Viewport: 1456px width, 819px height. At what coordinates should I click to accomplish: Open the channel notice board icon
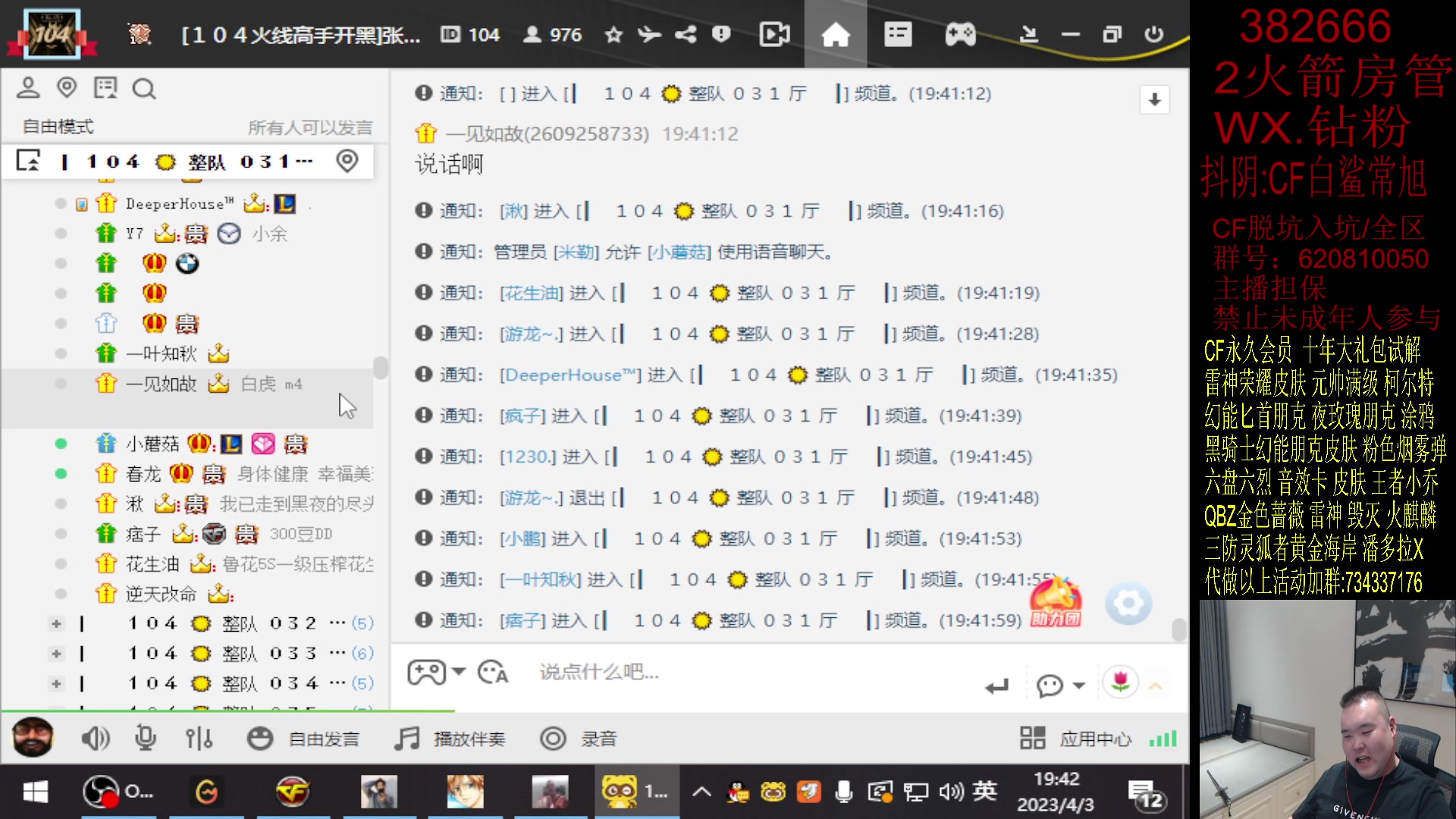click(105, 88)
